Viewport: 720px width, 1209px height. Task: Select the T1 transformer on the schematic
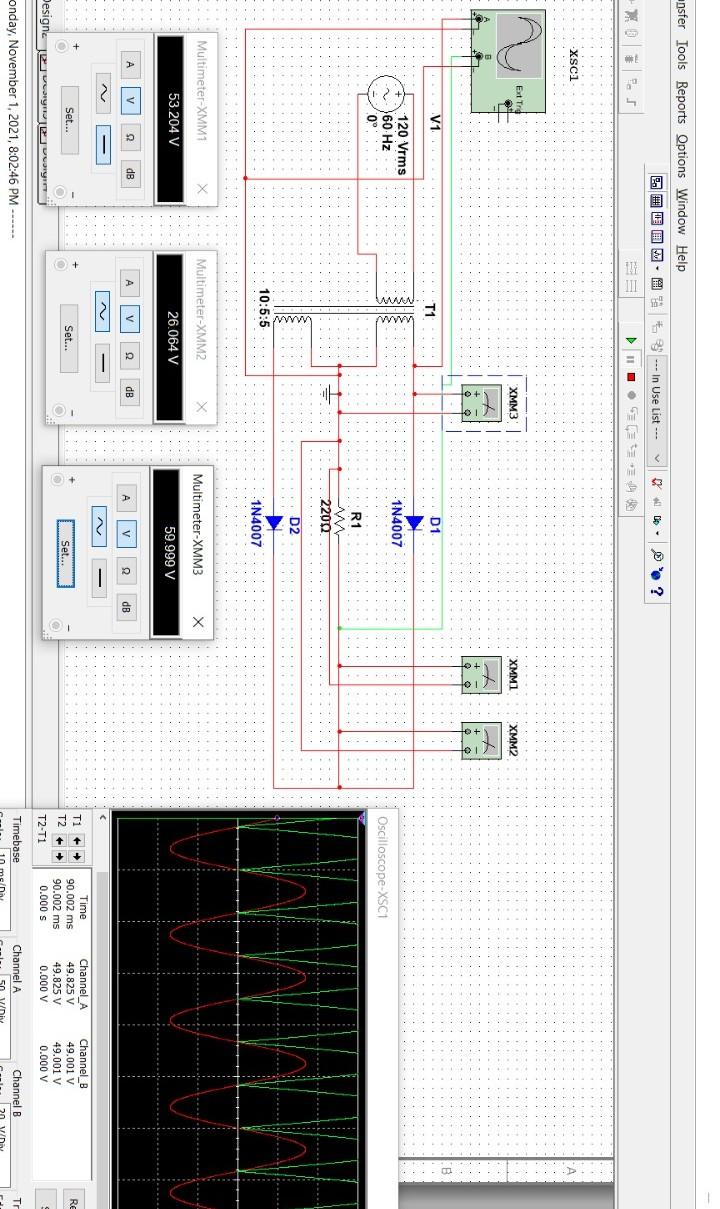pos(345,310)
